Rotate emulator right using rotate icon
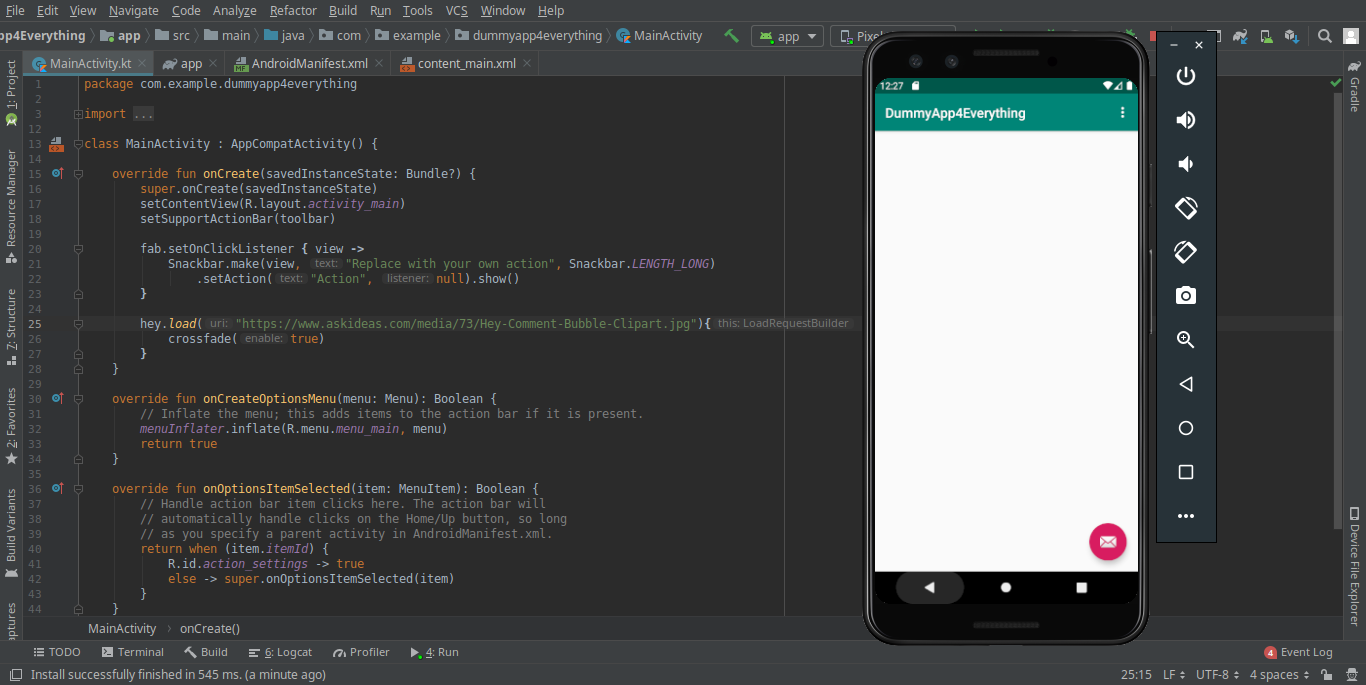 [x=1186, y=252]
